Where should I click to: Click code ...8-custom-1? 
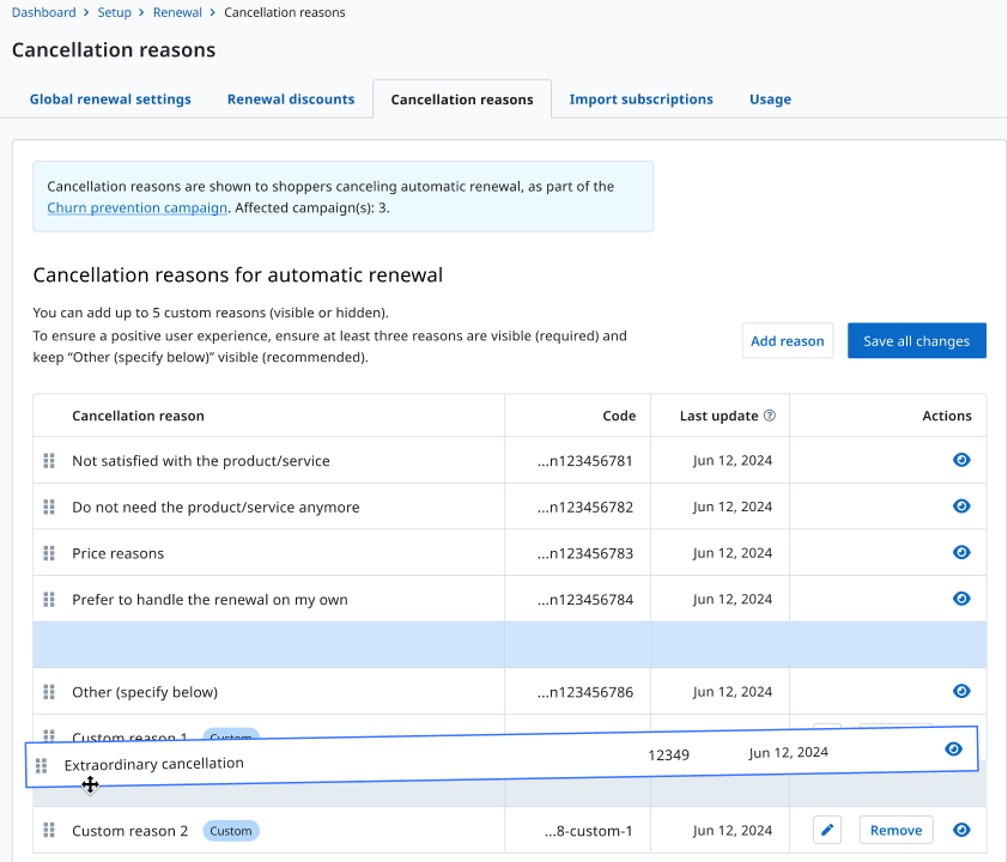click(x=588, y=831)
